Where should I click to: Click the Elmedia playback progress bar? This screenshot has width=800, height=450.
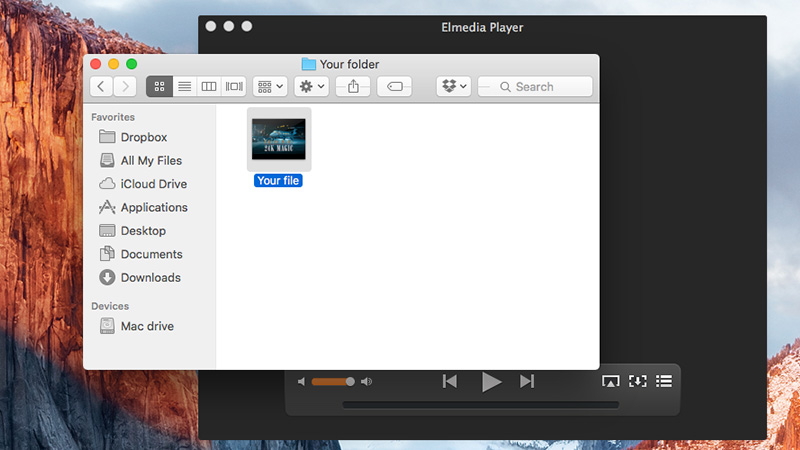481,405
